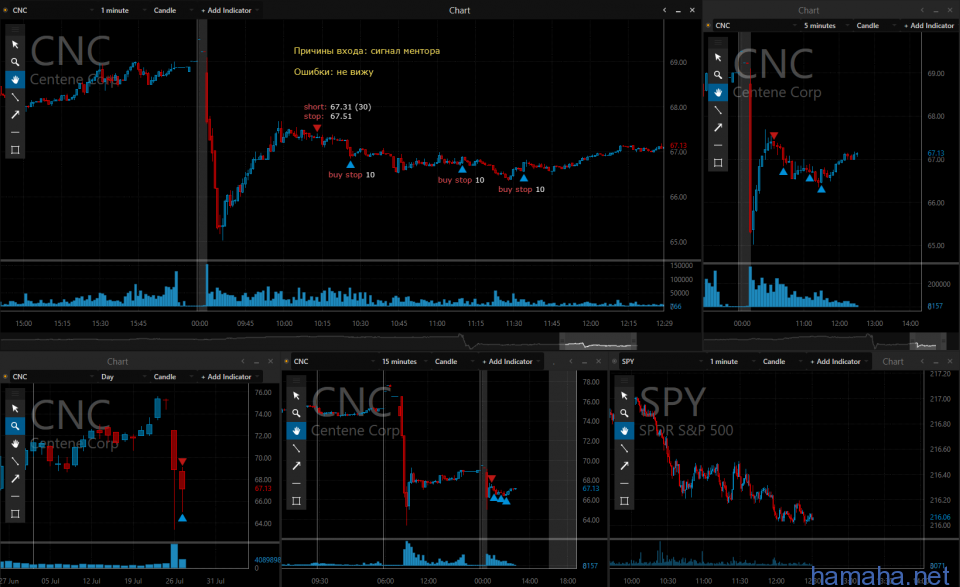The width and height of the screenshot is (960, 587).
Task: Select the horizontal line tool in CNC 5-minute chart
Action: coord(718,145)
